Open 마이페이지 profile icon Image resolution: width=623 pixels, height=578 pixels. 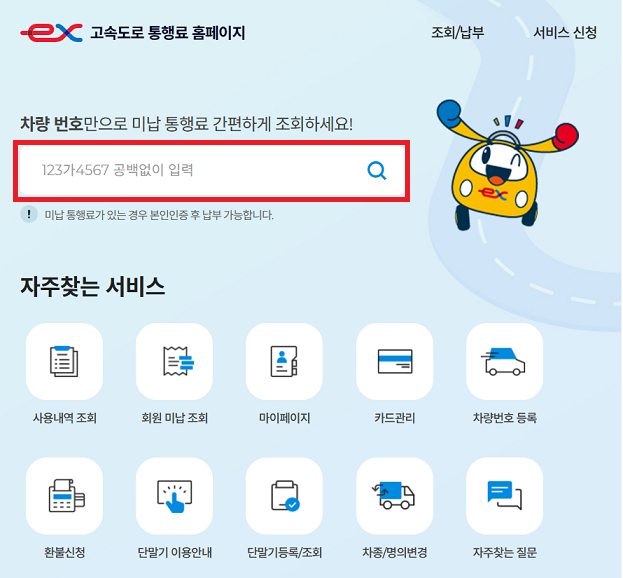(284, 361)
